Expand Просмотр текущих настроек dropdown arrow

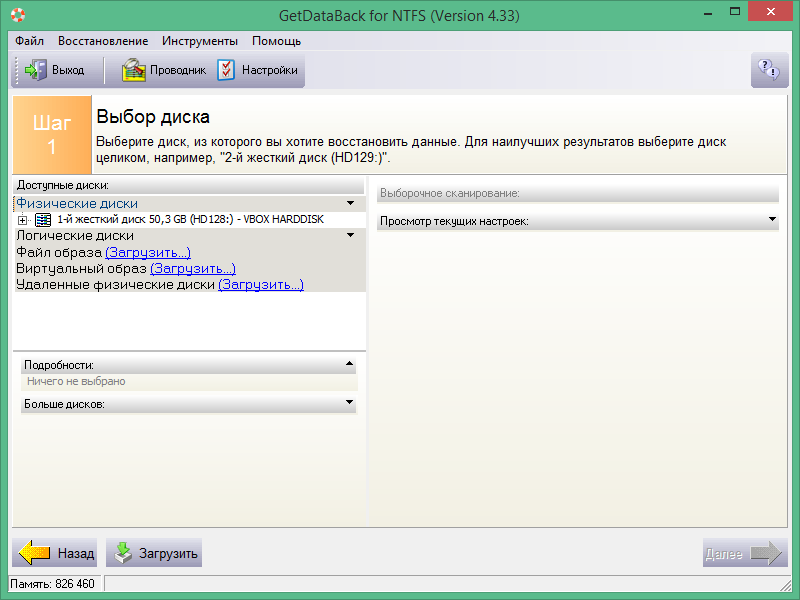(772, 219)
